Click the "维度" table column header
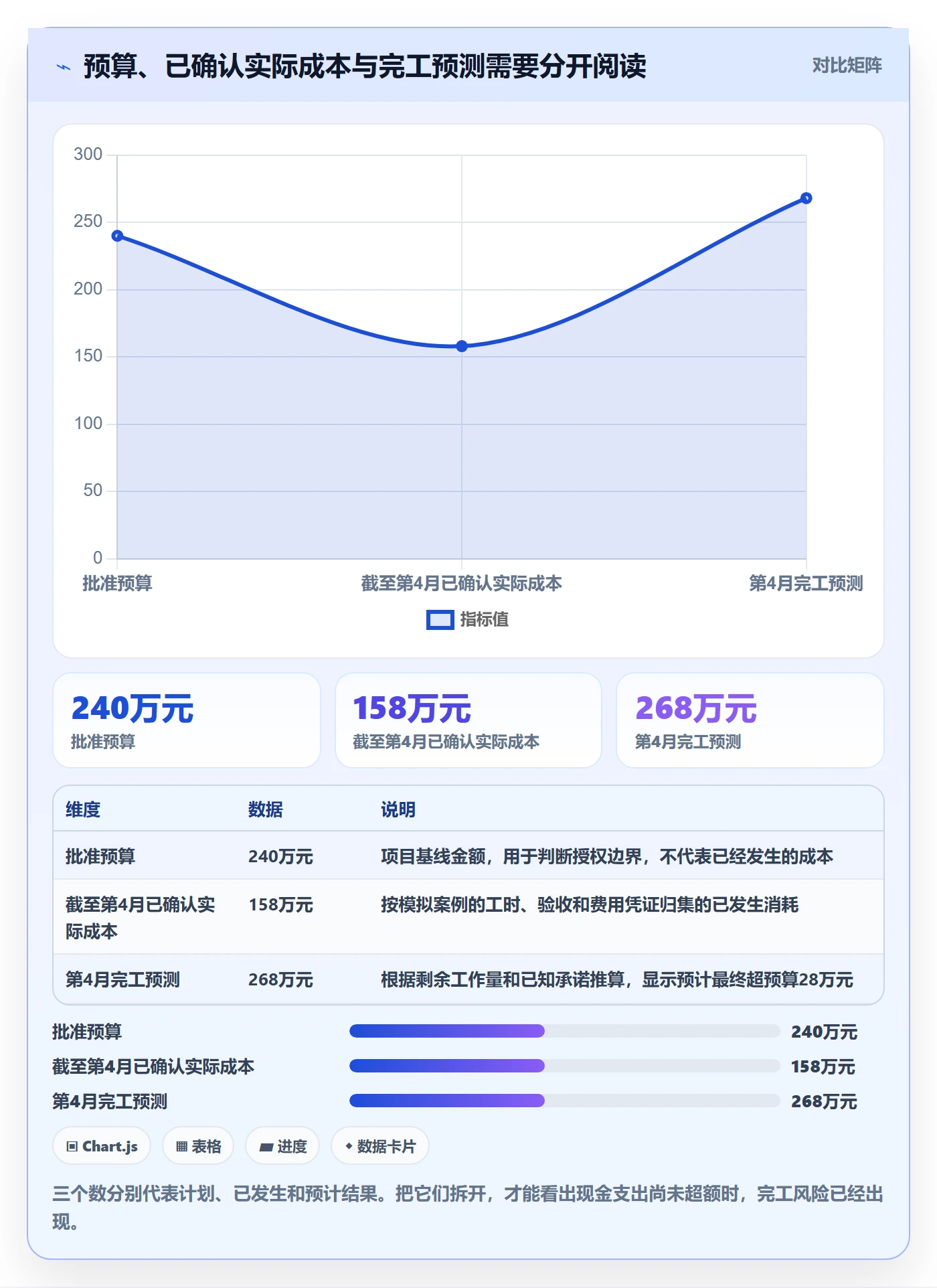 83,809
